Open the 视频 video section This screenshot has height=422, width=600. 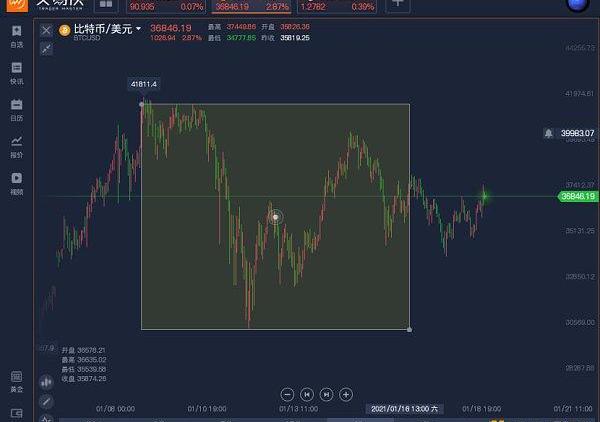pyautogui.click(x=16, y=182)
